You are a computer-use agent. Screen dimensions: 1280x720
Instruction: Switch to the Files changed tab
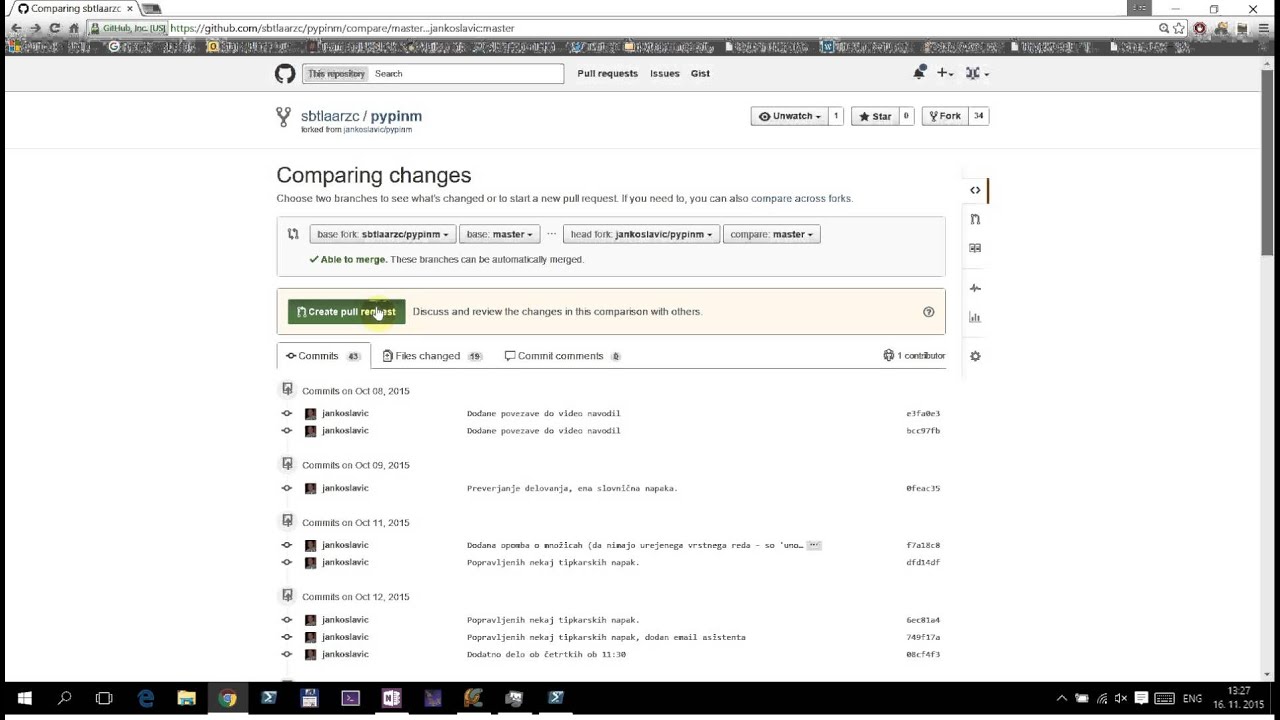pos(432,356)
